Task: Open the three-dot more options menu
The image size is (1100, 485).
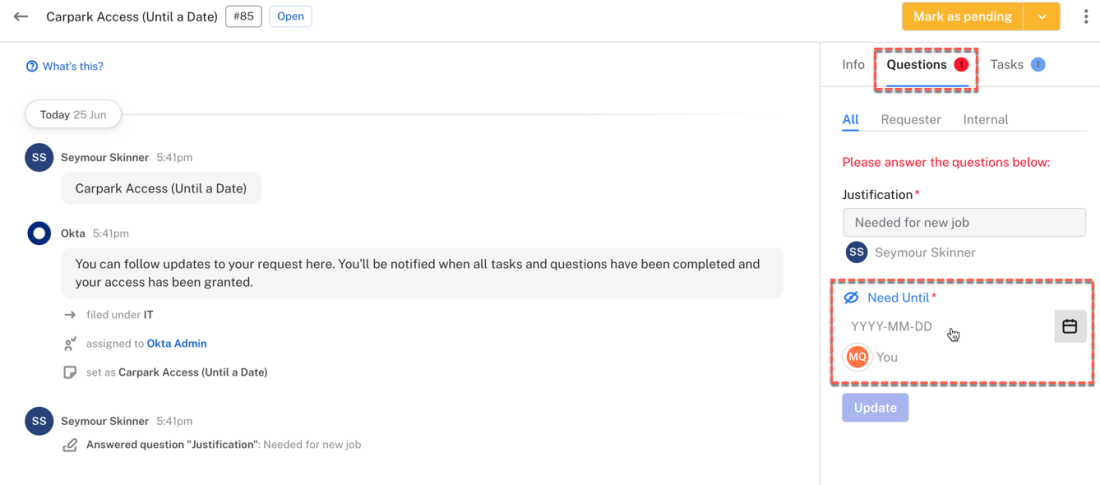Action: 1086,17
